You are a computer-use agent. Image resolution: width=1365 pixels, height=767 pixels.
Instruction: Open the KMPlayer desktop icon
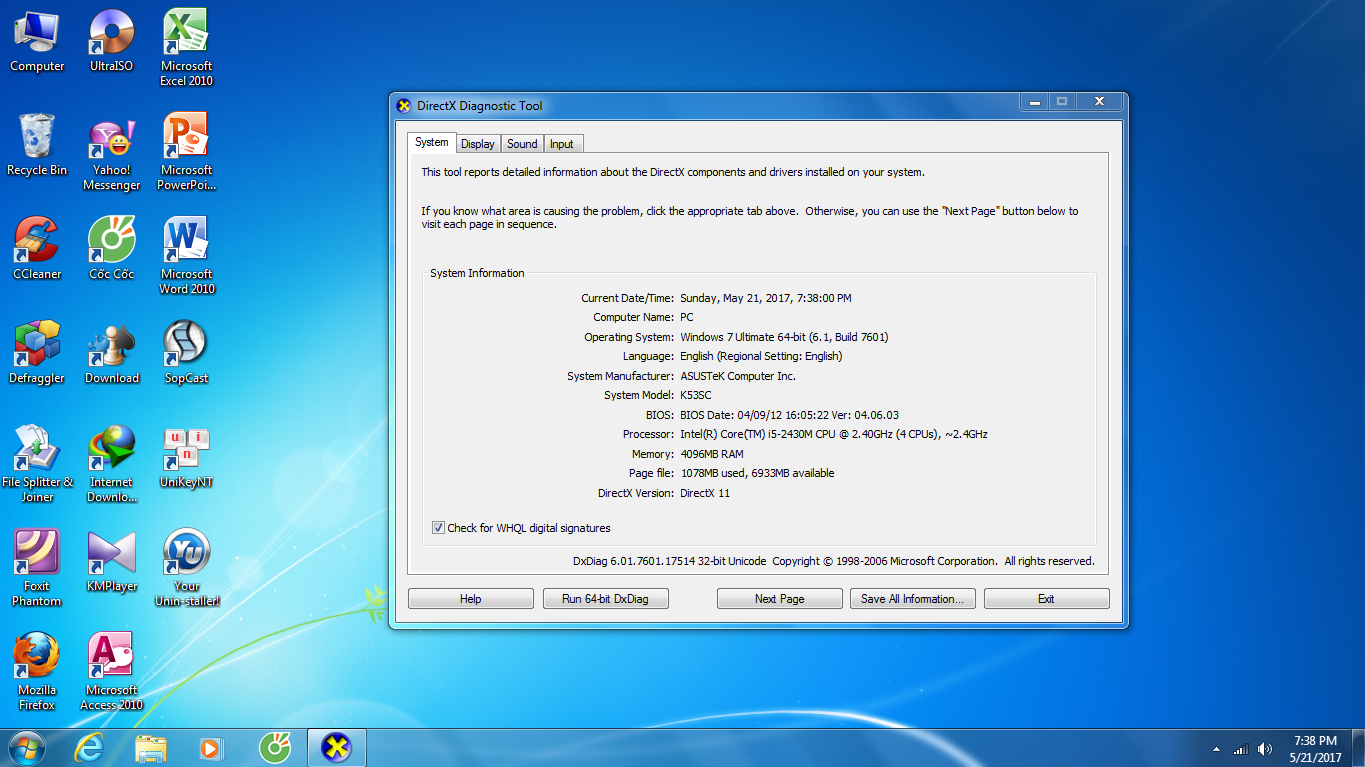point(111,553)
